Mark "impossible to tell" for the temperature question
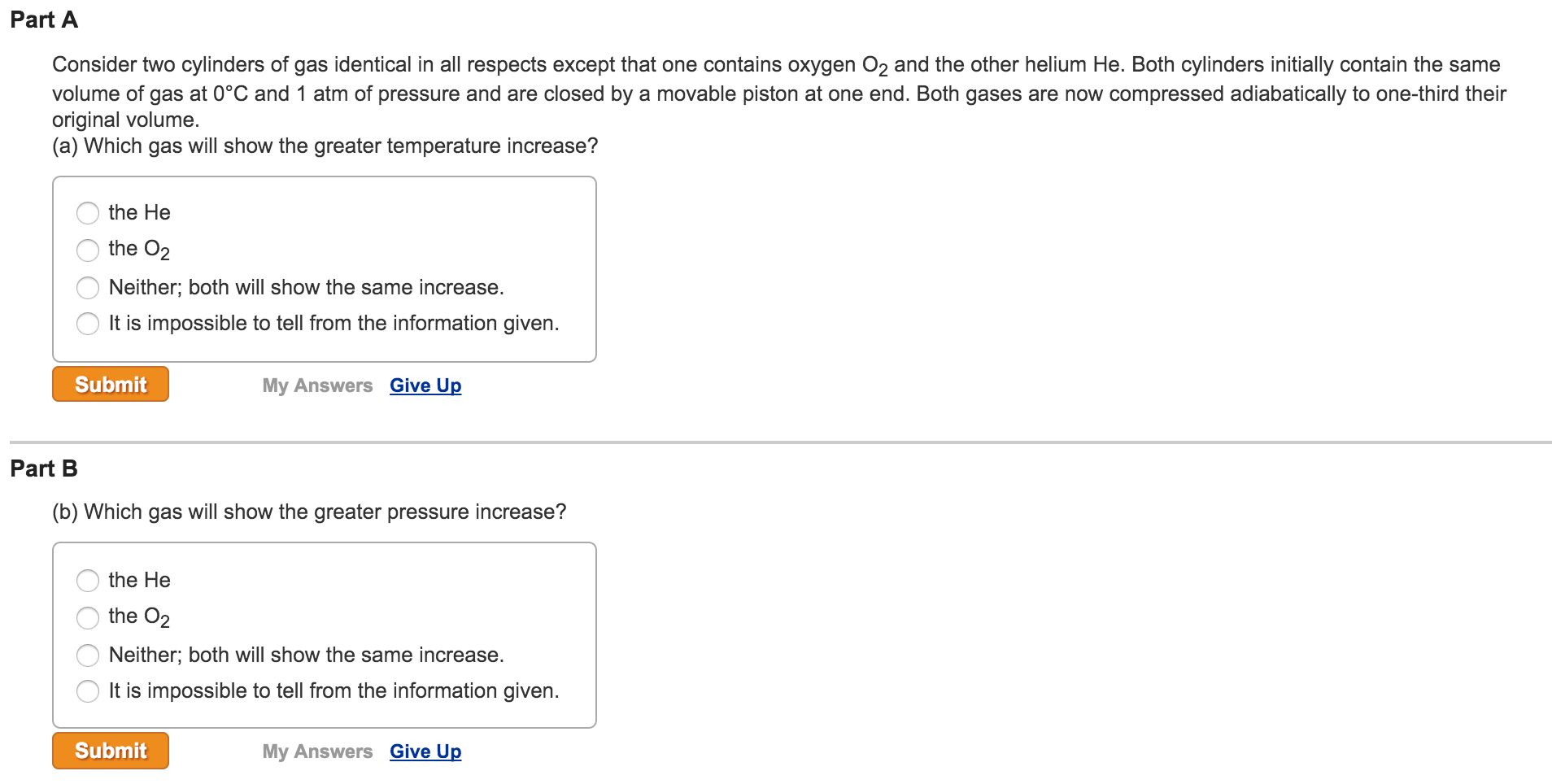 (x=88, y=324)
